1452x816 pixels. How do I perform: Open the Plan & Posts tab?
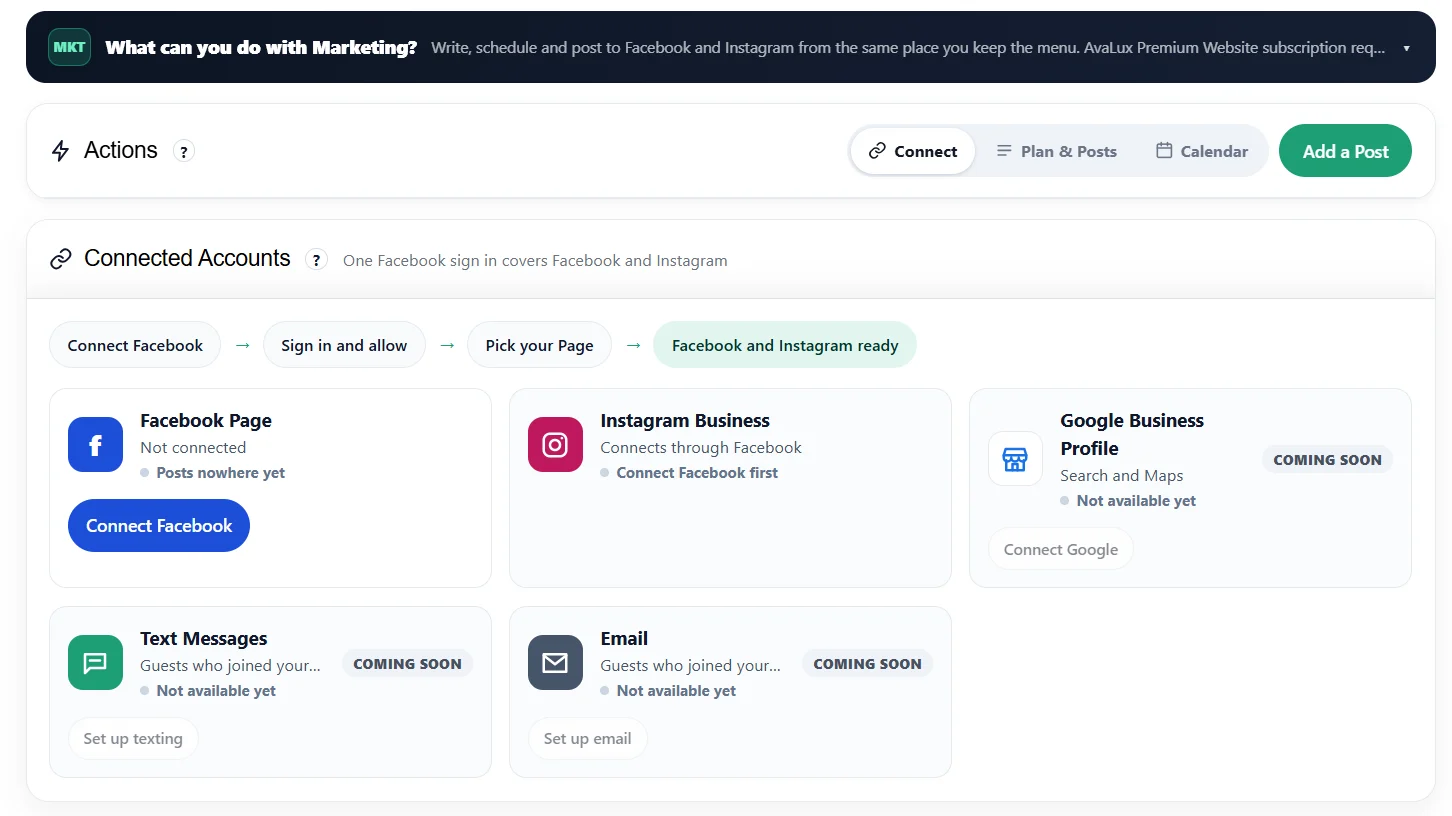tap(1057, 151)
